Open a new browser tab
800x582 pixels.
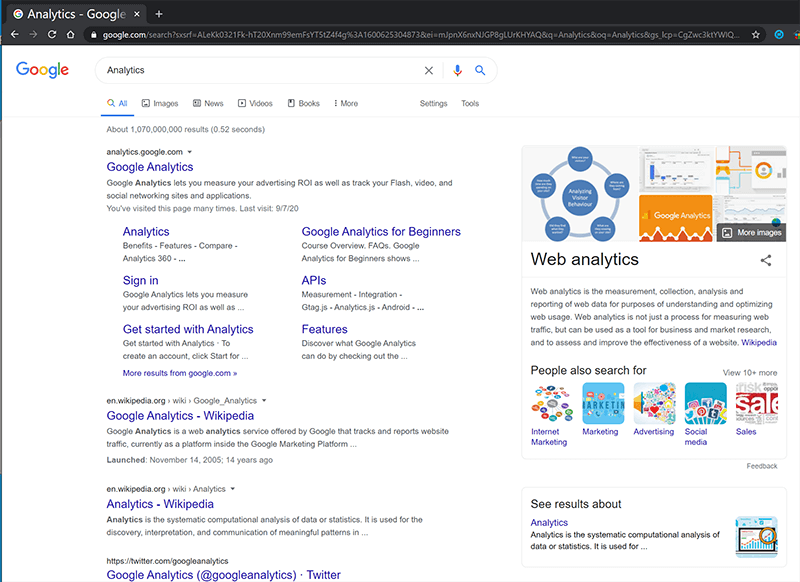click(159, 14)
